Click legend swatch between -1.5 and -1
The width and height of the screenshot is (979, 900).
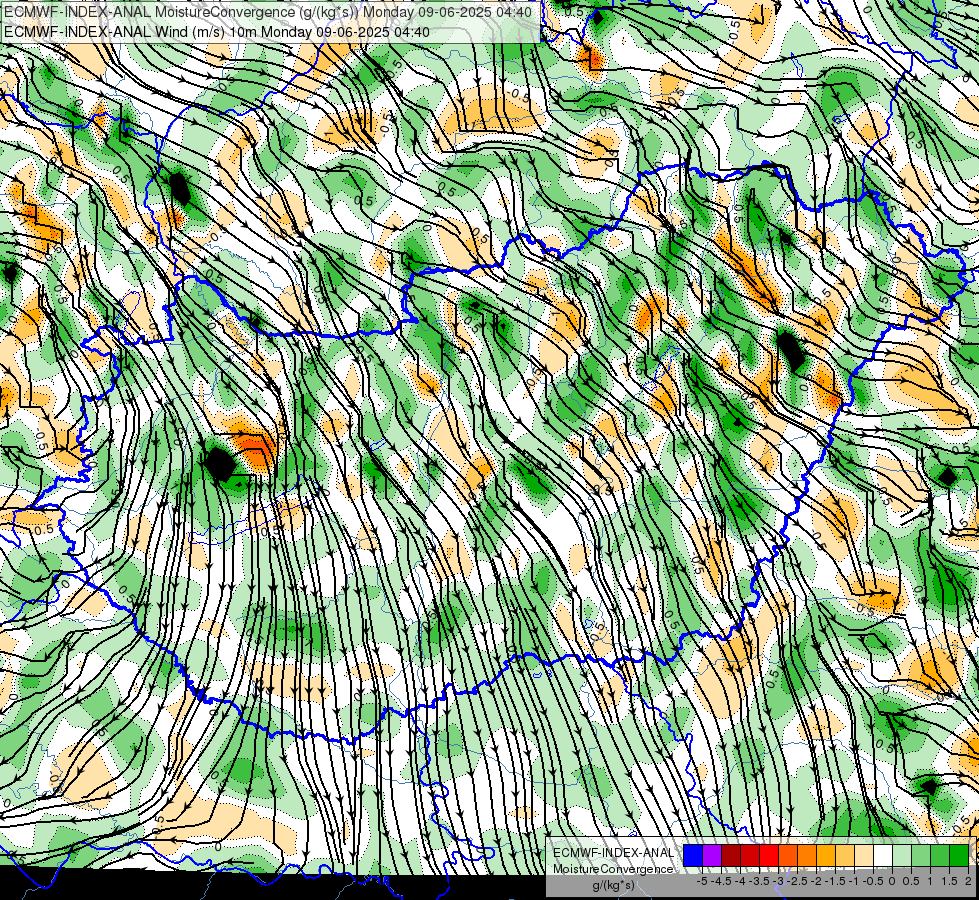[845, 855]
